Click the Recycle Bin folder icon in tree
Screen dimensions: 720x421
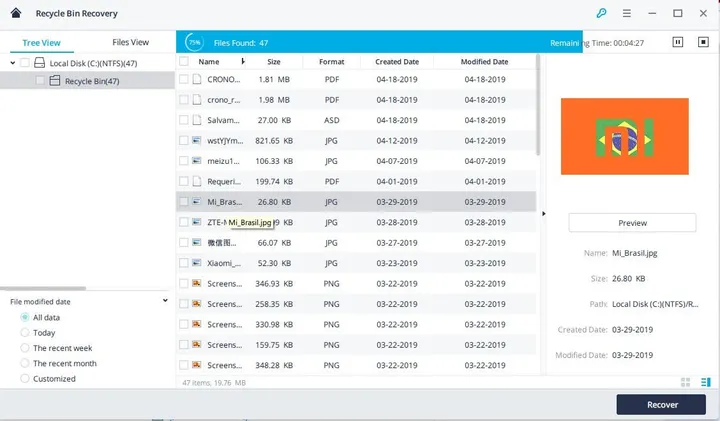pyautogui.click(x=55, y=81)
